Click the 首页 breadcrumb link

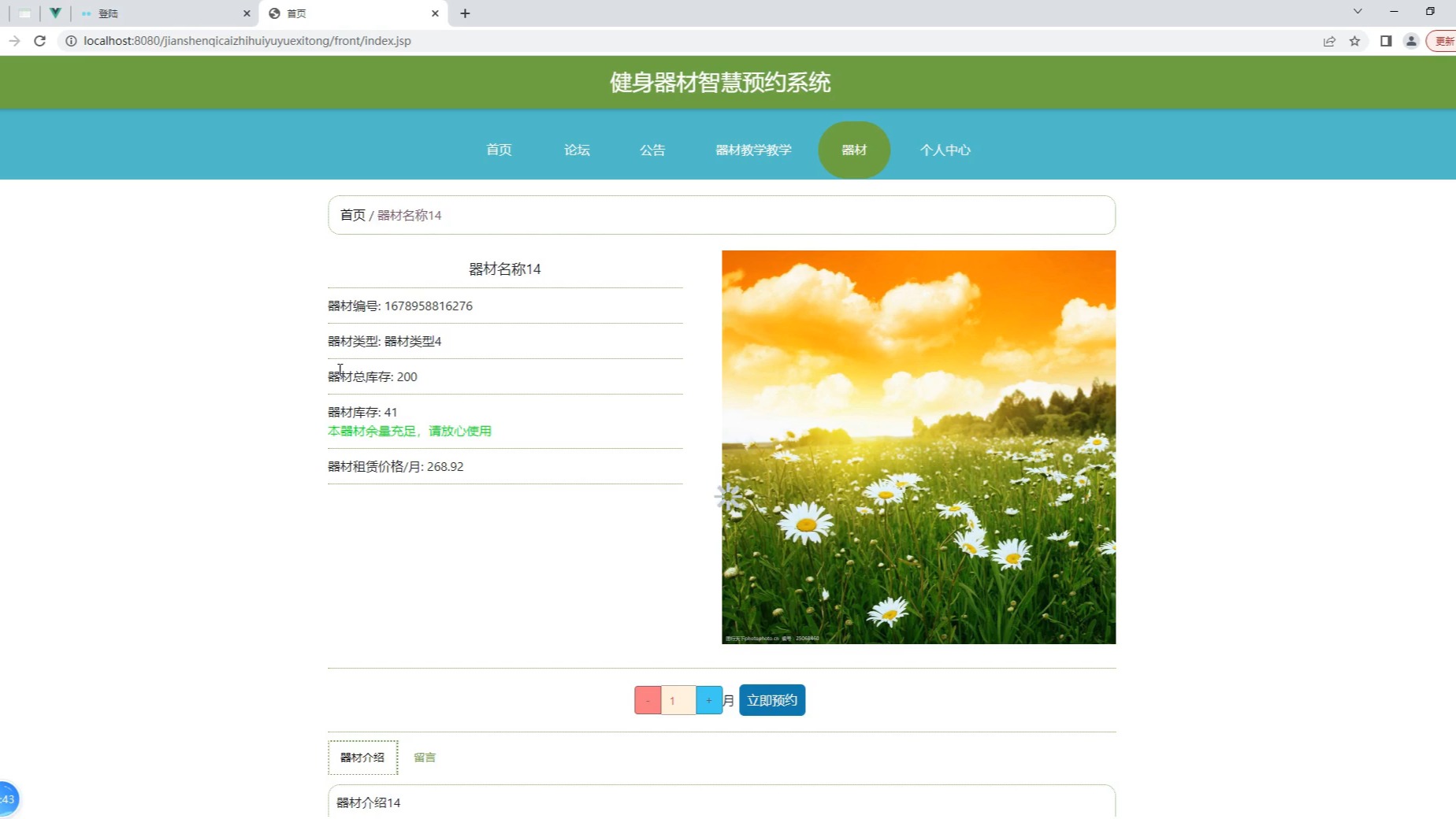[x=353, y=215]
